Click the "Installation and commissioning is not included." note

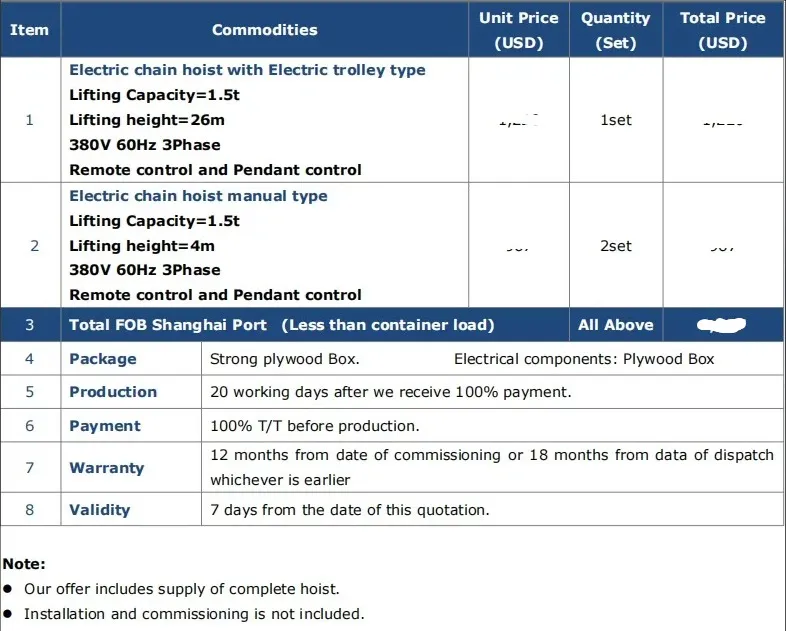tap(194, 614)
